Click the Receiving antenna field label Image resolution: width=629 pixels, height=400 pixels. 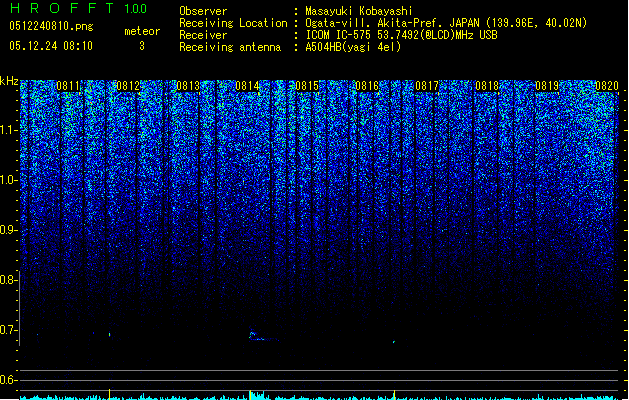pyautogui.click(x=230, y=47)
